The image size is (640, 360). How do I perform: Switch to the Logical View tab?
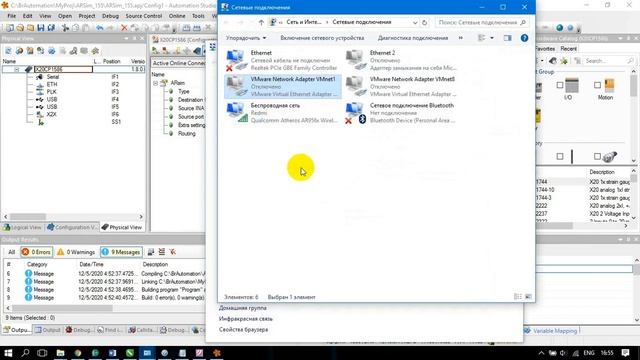tap(22, 227)
